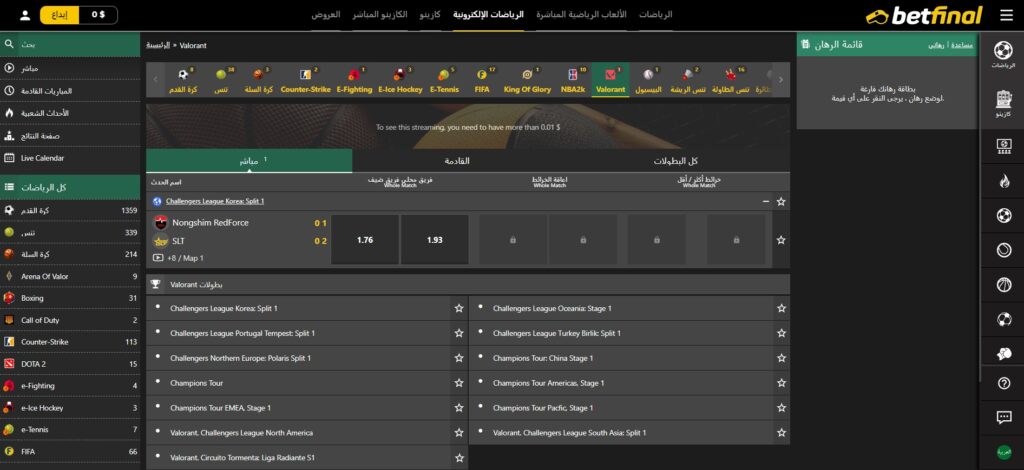The width and height of the screenshot is (1024, 470).
Task: Open Live Calendar in the sidebar
Action: tap(71, 158)
